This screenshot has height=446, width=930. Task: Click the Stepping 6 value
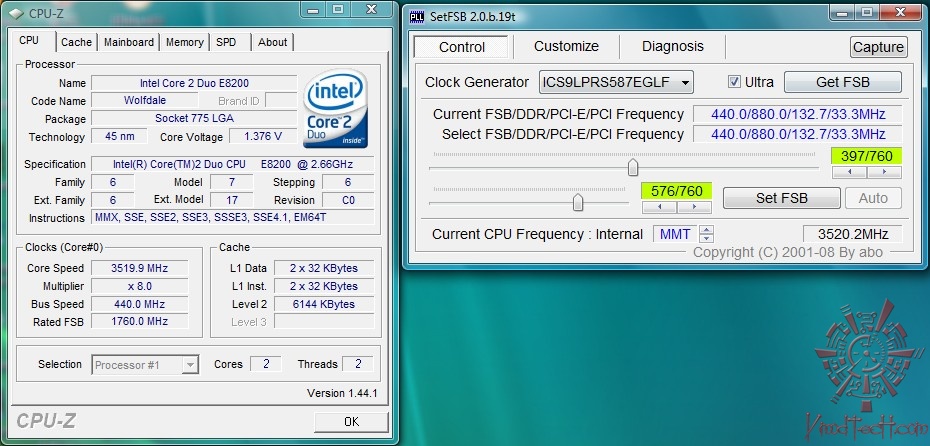click(348, 182)
